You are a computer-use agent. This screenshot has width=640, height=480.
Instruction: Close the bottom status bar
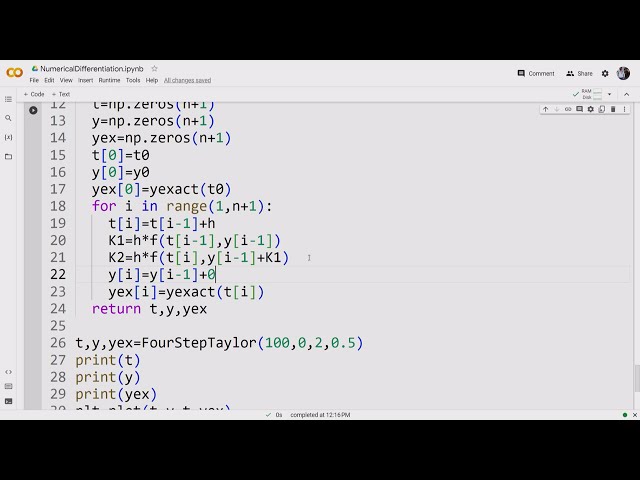point(635,415)
